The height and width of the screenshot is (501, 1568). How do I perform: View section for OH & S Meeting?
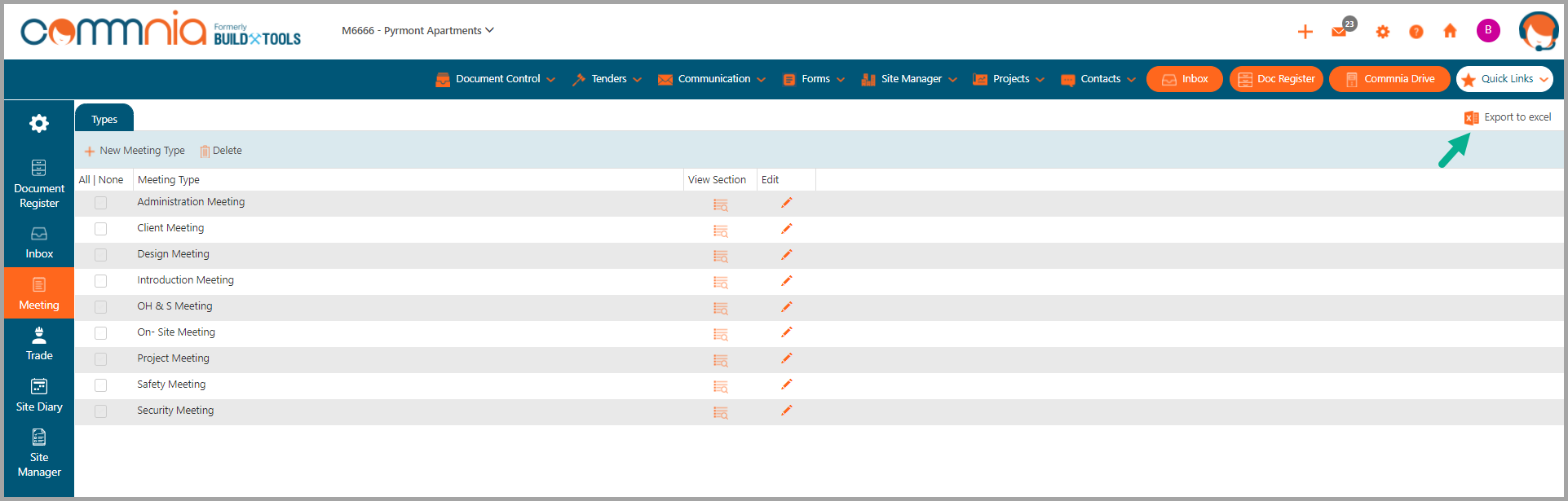point(721,308)
